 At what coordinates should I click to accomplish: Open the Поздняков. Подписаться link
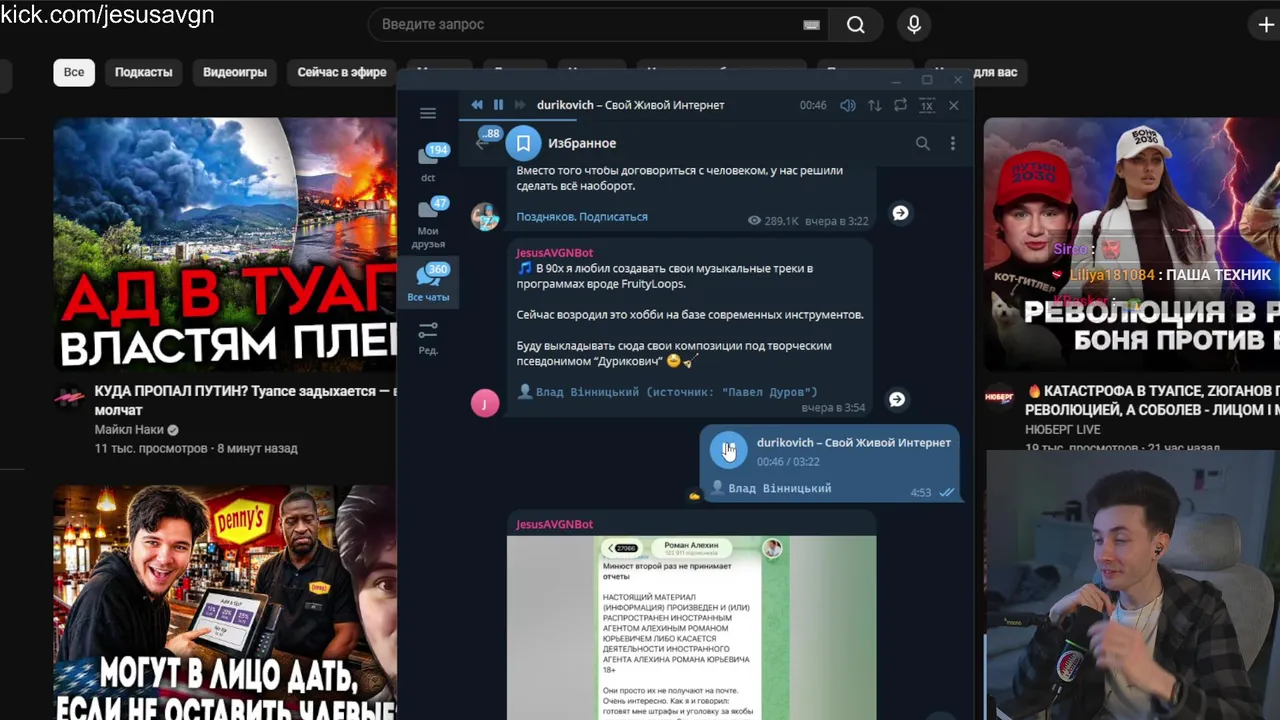582,217
